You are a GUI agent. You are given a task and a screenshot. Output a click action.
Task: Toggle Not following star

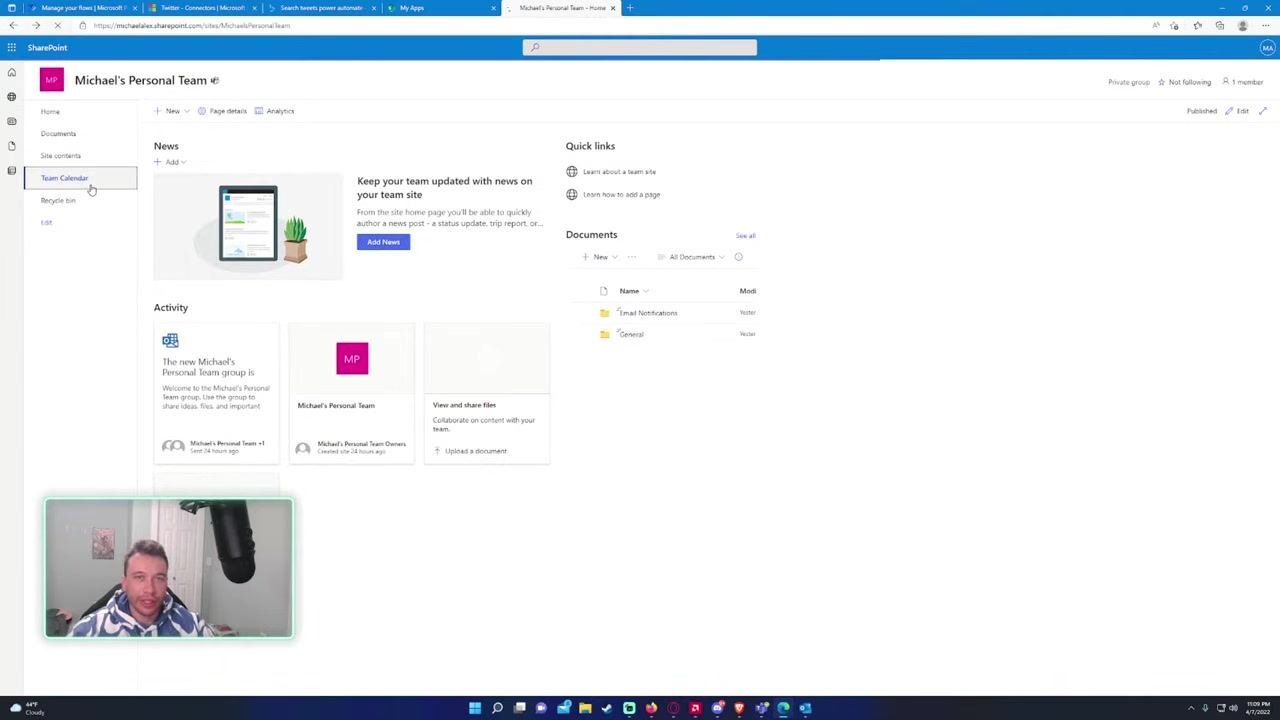pyautogui.click(x=1184, y=82)
